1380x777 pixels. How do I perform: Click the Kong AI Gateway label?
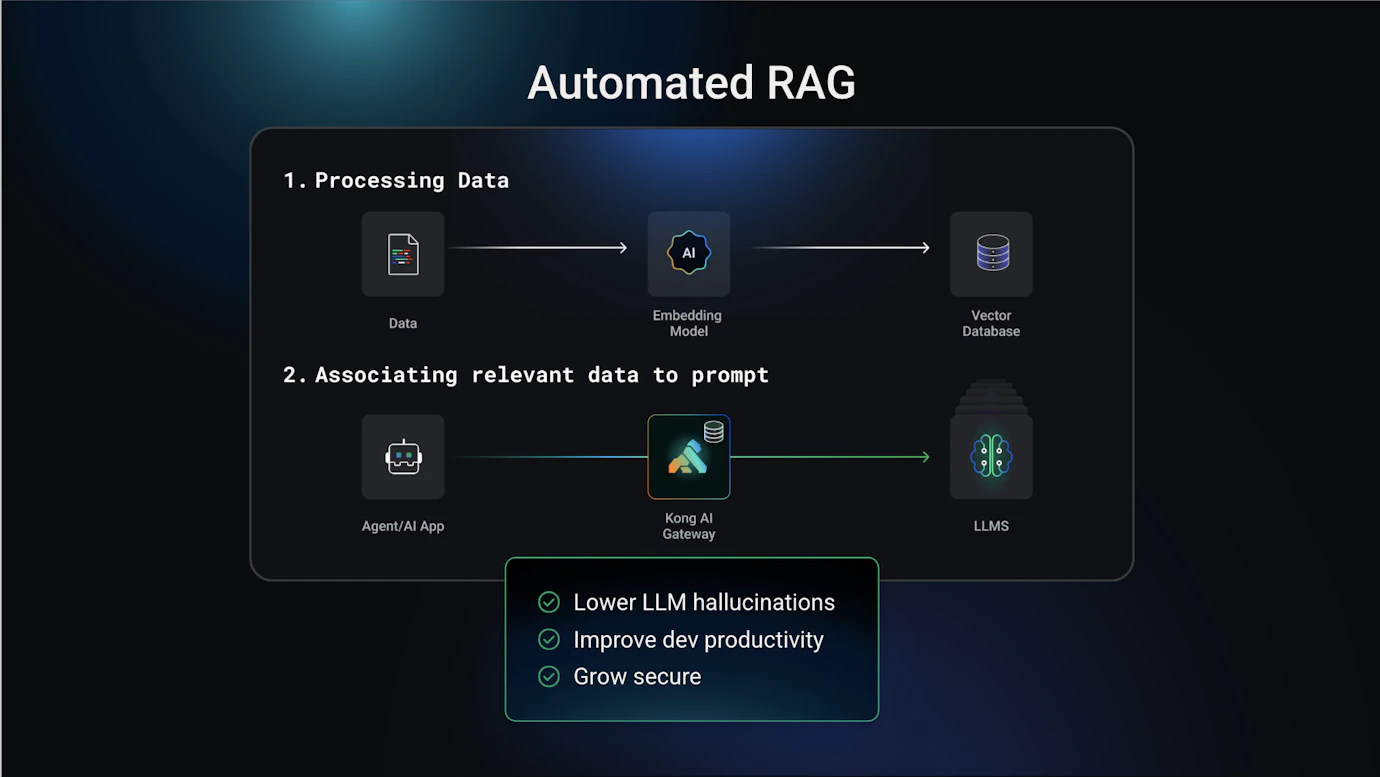688,526
